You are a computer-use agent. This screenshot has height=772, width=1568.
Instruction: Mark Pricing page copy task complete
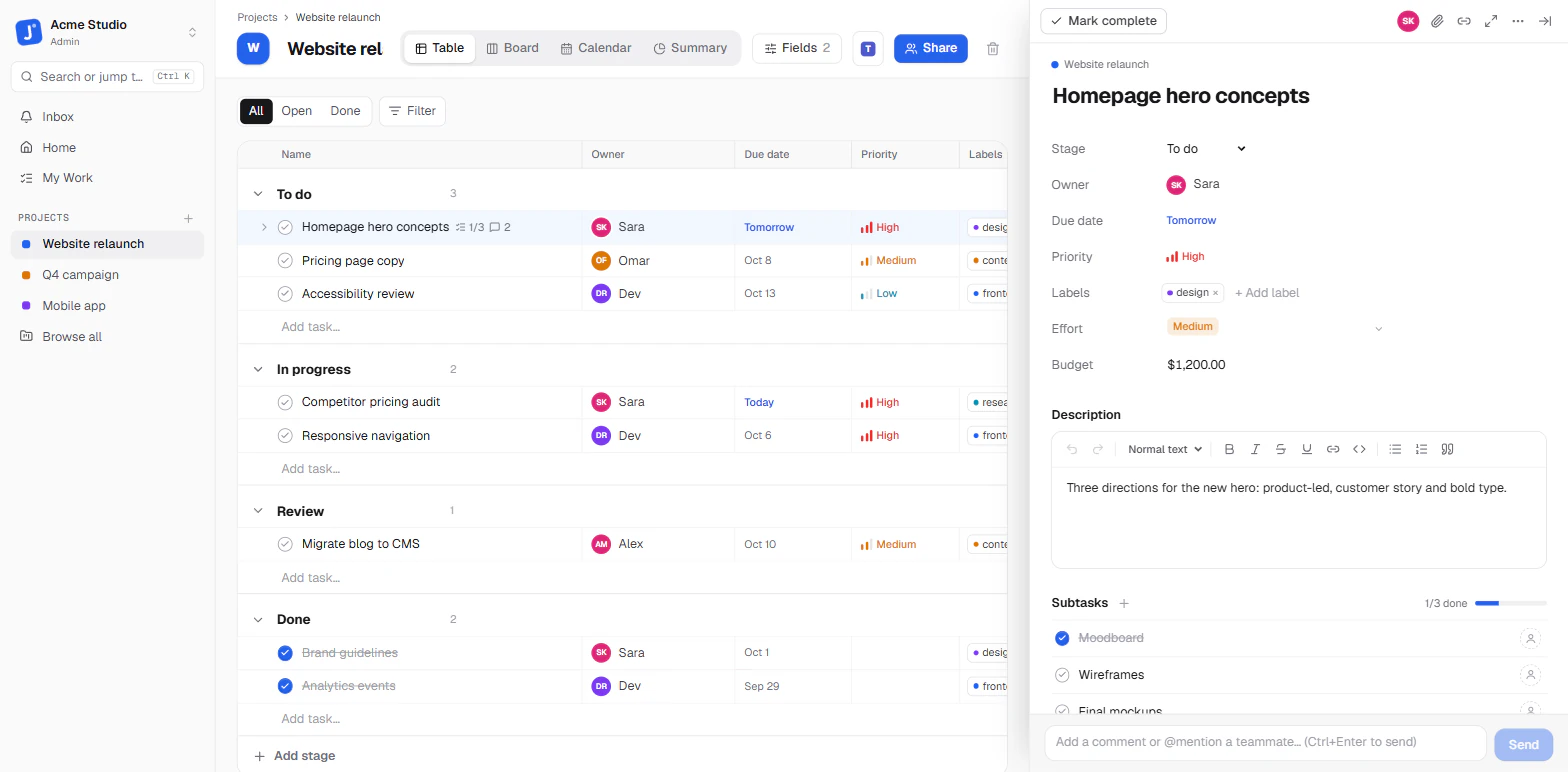tap(285, 261)
